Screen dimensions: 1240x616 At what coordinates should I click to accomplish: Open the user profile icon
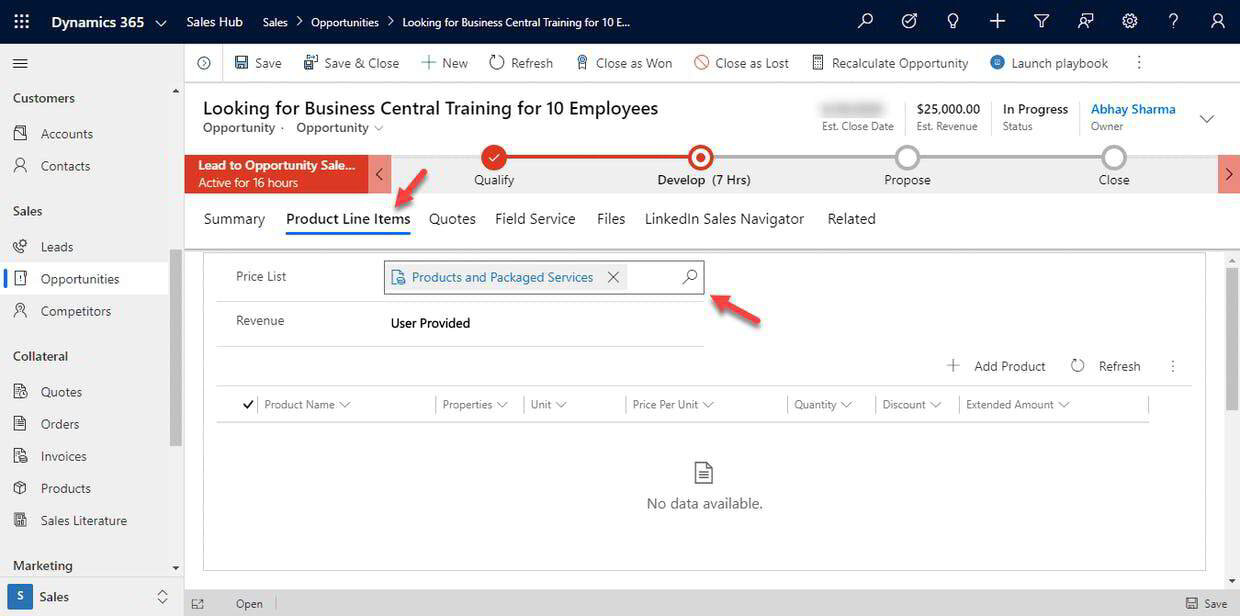click(1217, 22)
